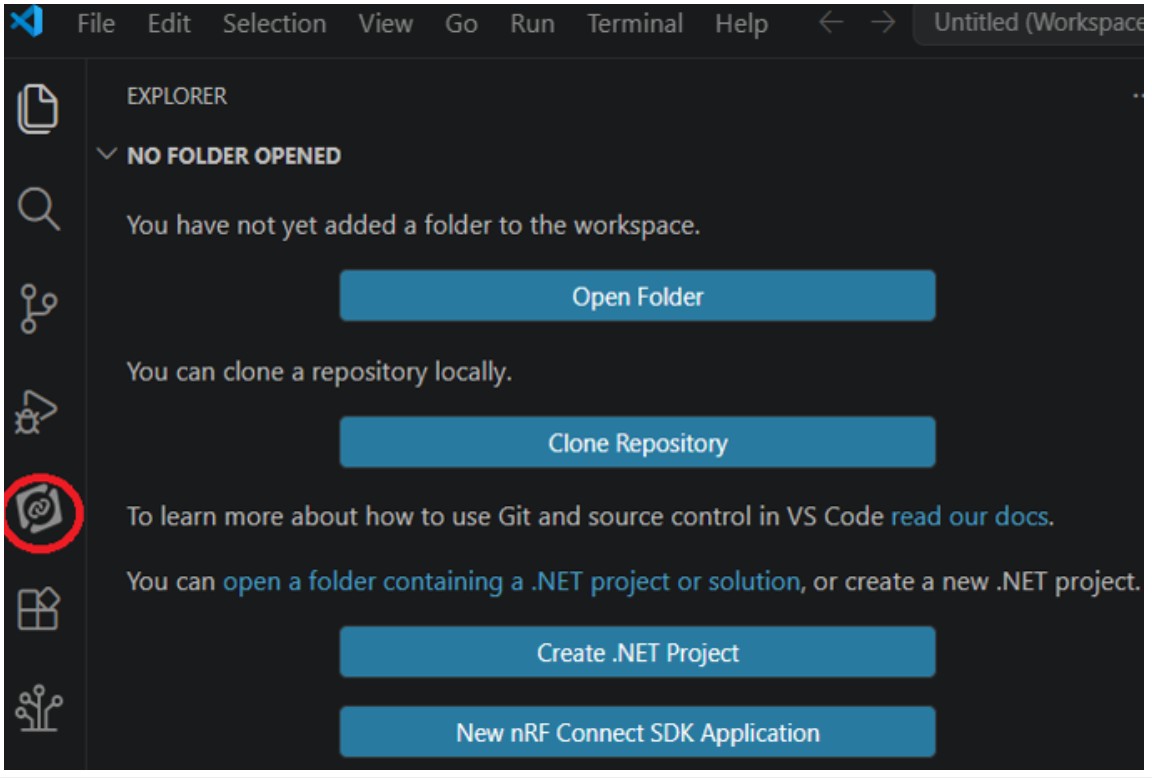
Task: Go forward using right arrow
Action: [x=883, y=23]
